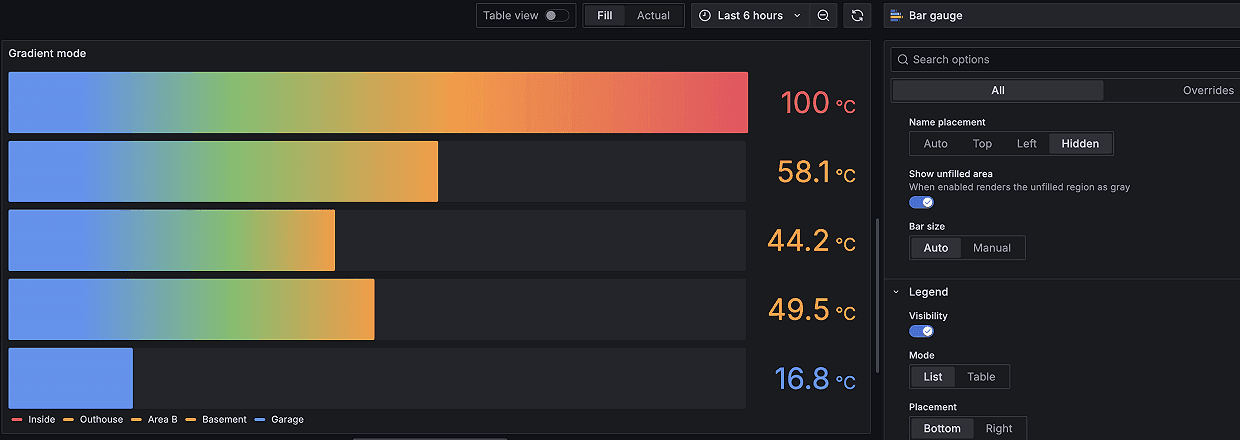Click the 58.1 °C gradient bar
1240x440 pixels.
click(x=223, y=171)
